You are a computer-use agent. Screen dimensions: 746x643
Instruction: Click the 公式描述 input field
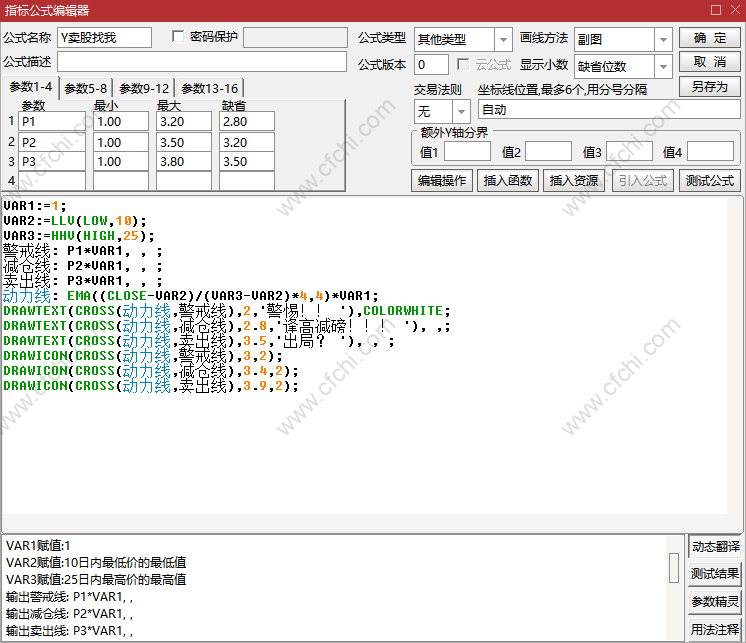(x=202, y=62)
